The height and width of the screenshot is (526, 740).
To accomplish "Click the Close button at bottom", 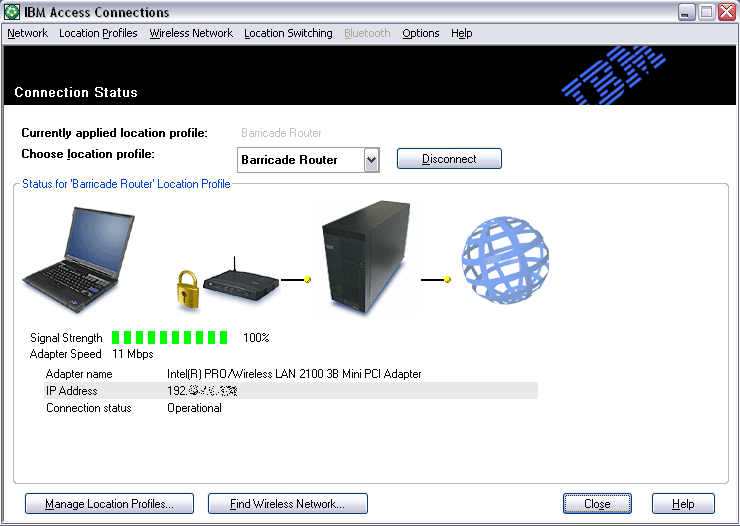I will [597, 504].
